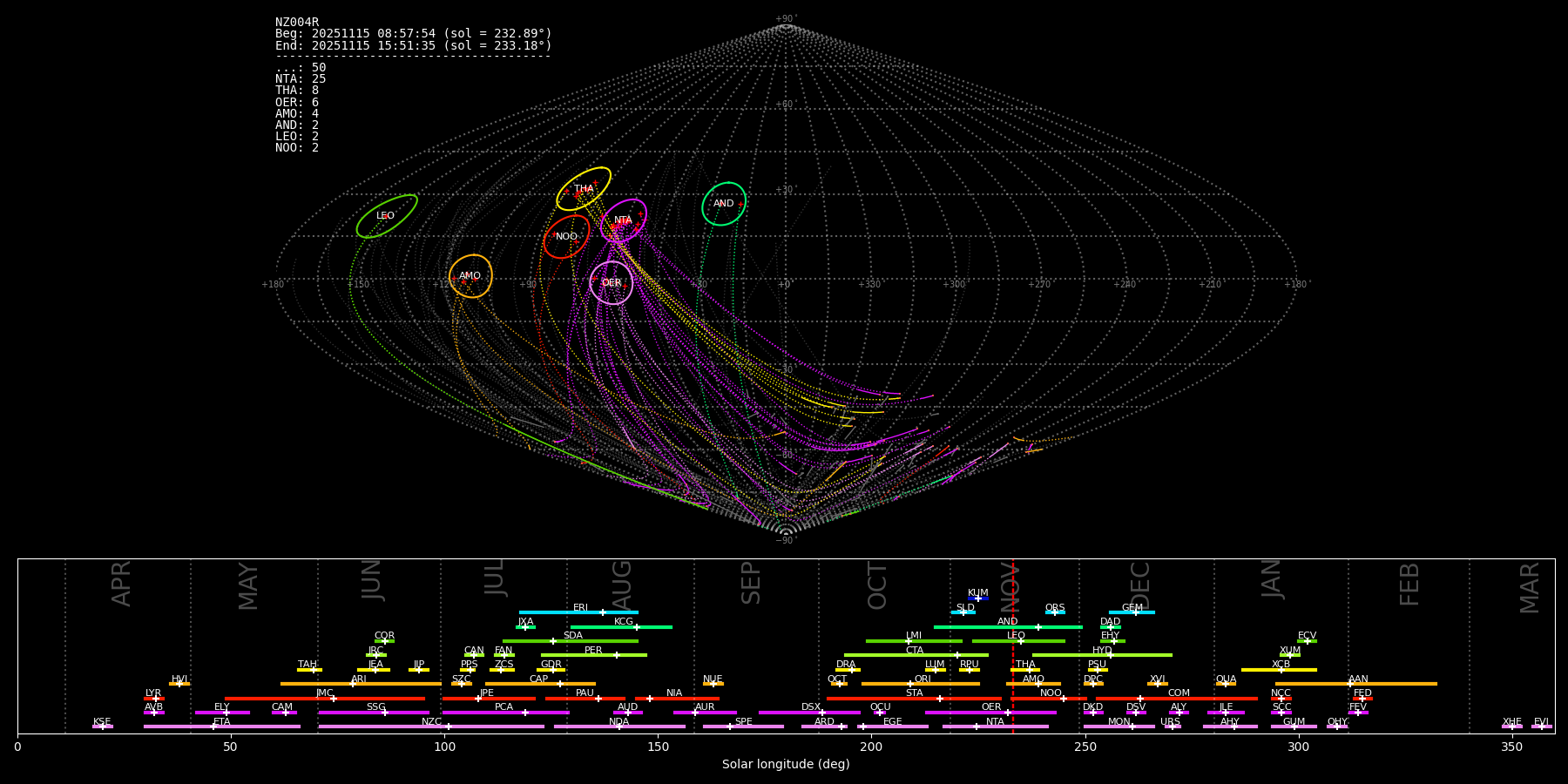Click the cyan ERI shower bar

point(578,612)
